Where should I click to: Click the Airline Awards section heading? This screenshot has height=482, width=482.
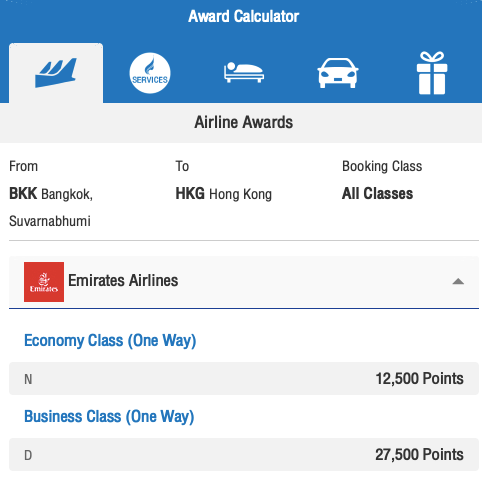[x=244, y=122]
